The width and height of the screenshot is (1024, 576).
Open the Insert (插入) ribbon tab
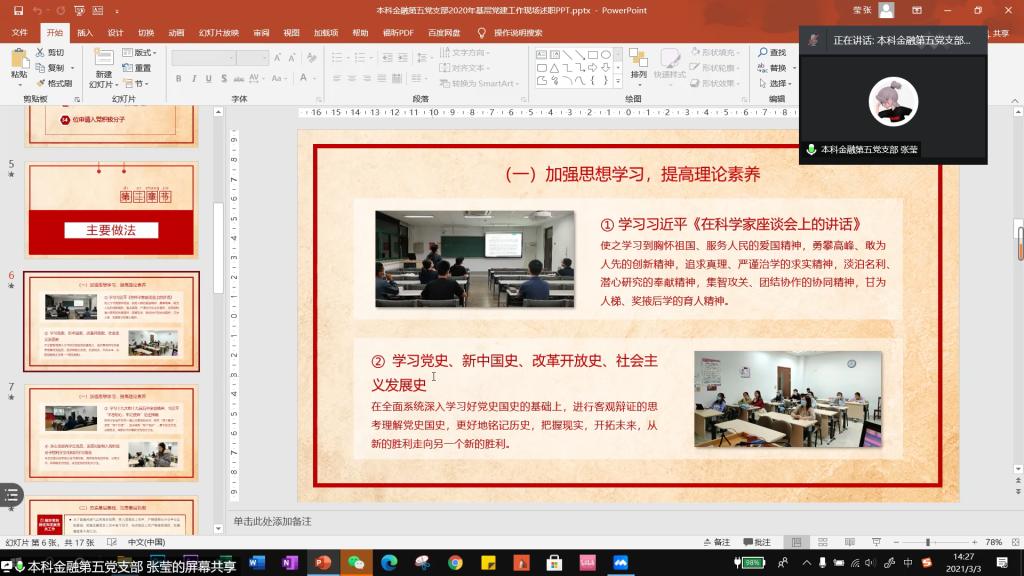coord(85,32)
